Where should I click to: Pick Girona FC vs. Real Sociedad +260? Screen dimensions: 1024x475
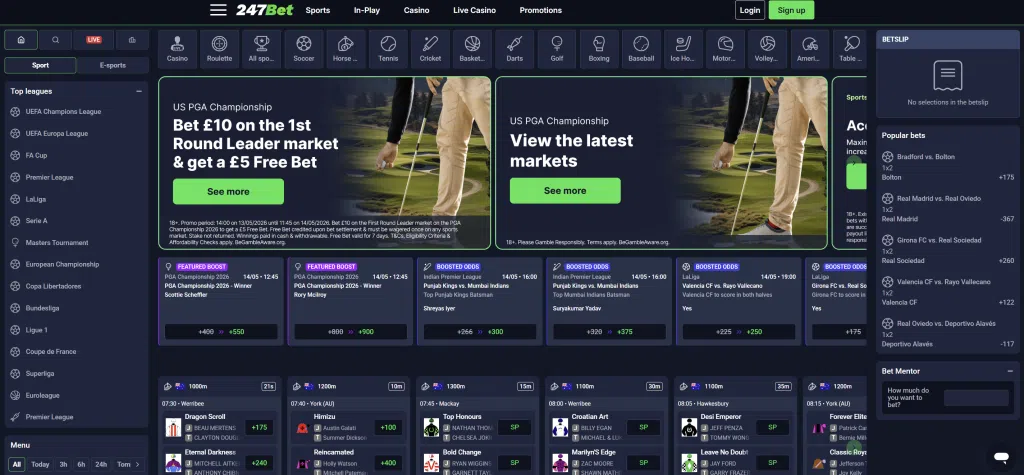(948, 251)
